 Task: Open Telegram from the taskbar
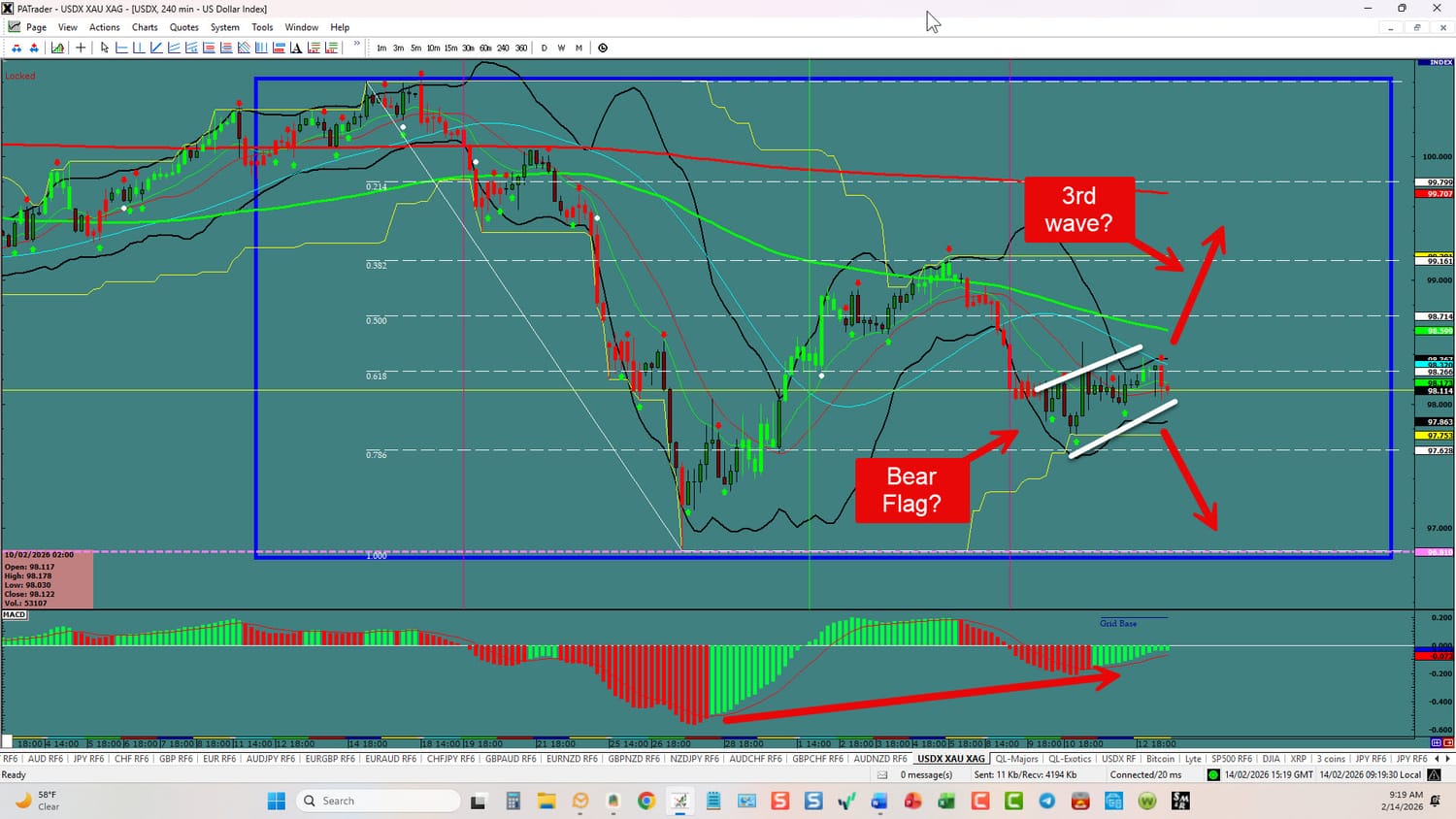(x=1046, y=801)
